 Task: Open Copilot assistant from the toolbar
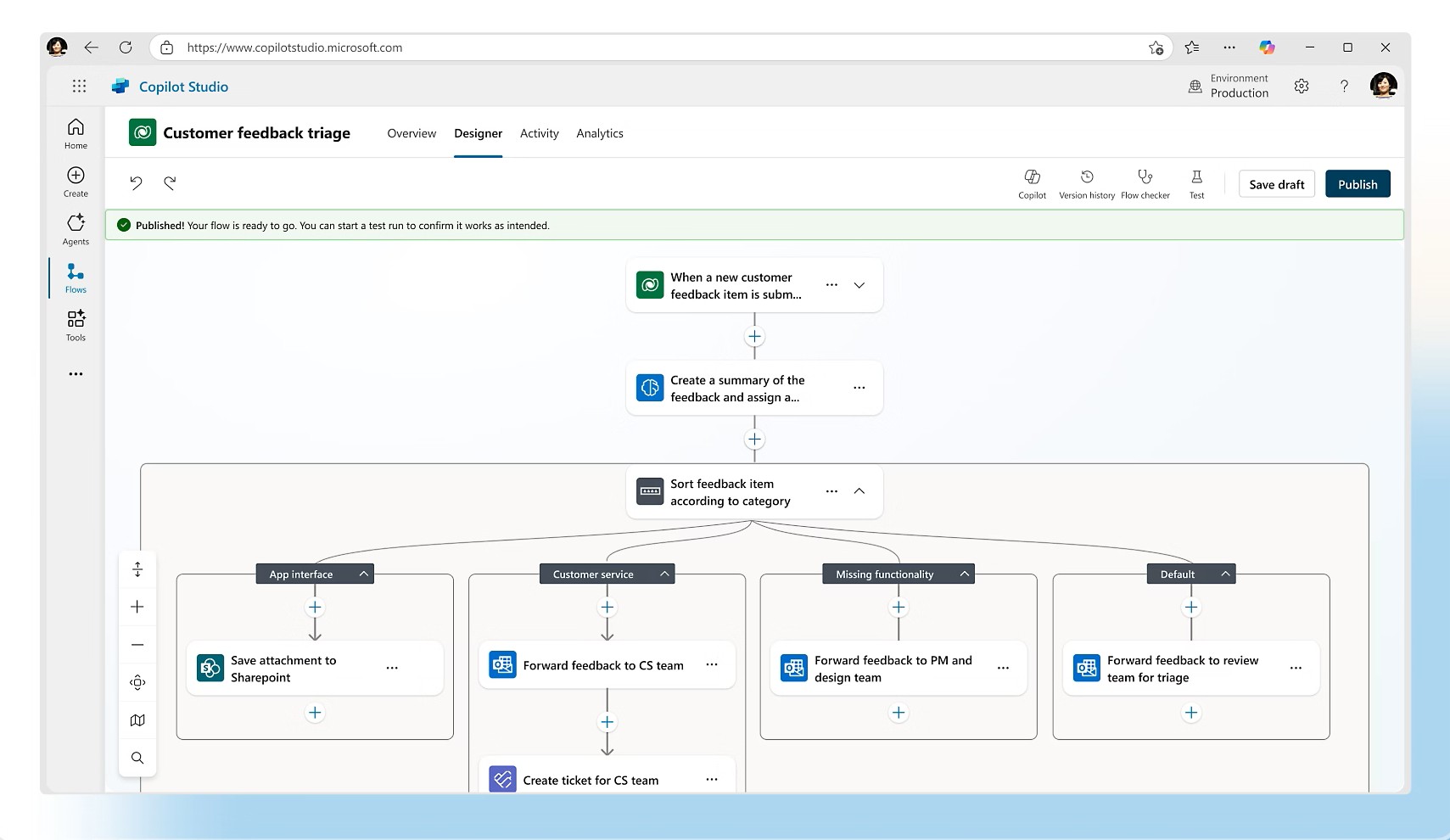tap(1032, 183)
